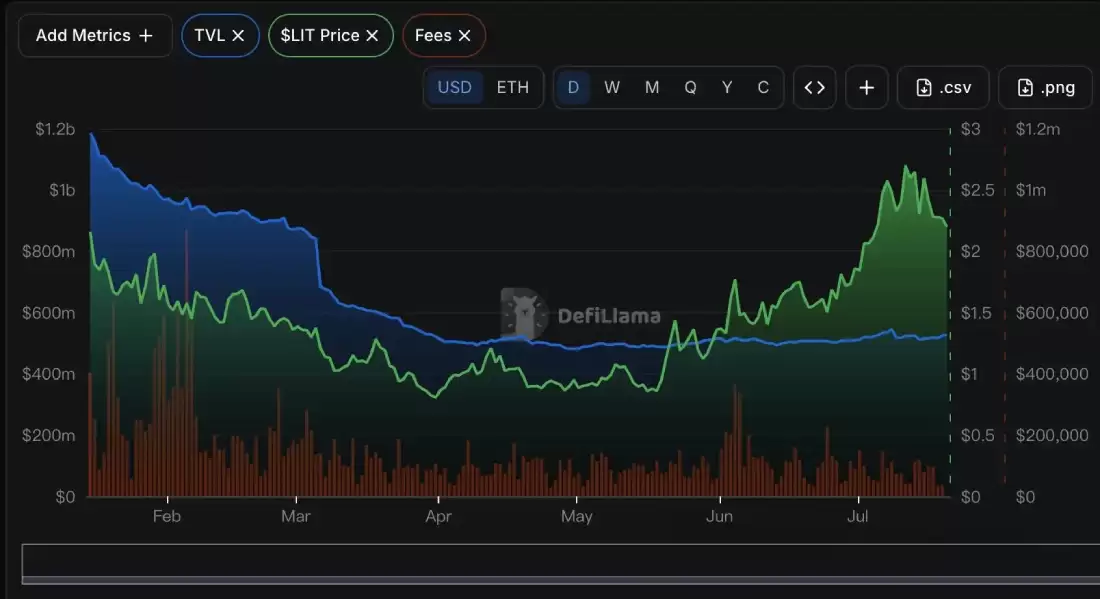The height and width of the screenshot is (599, 1100).
Task: Click the $800m TVL axis label
Action: tap(48, 251)
